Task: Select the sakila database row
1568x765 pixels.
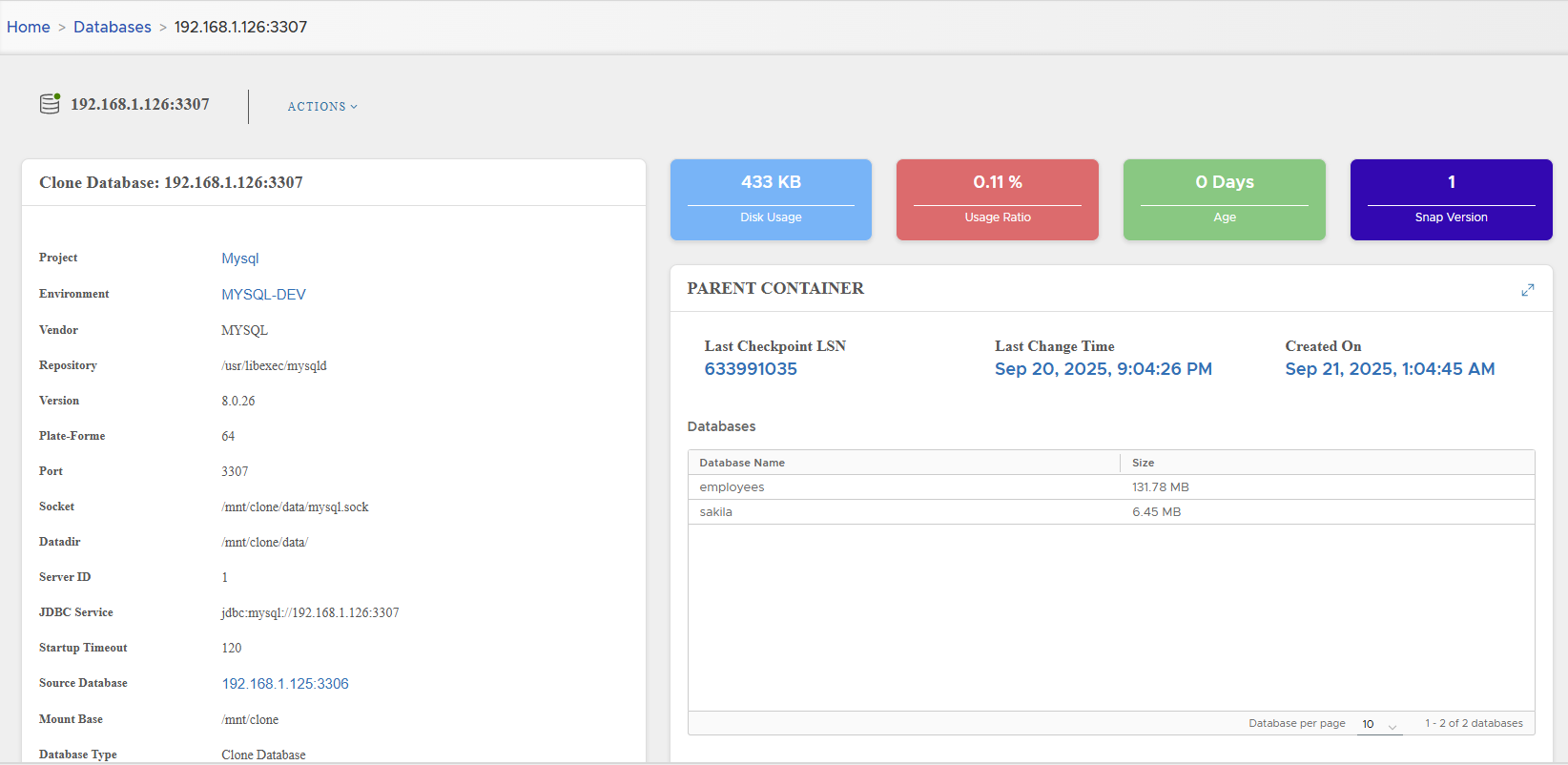Action: coord(716,512)
